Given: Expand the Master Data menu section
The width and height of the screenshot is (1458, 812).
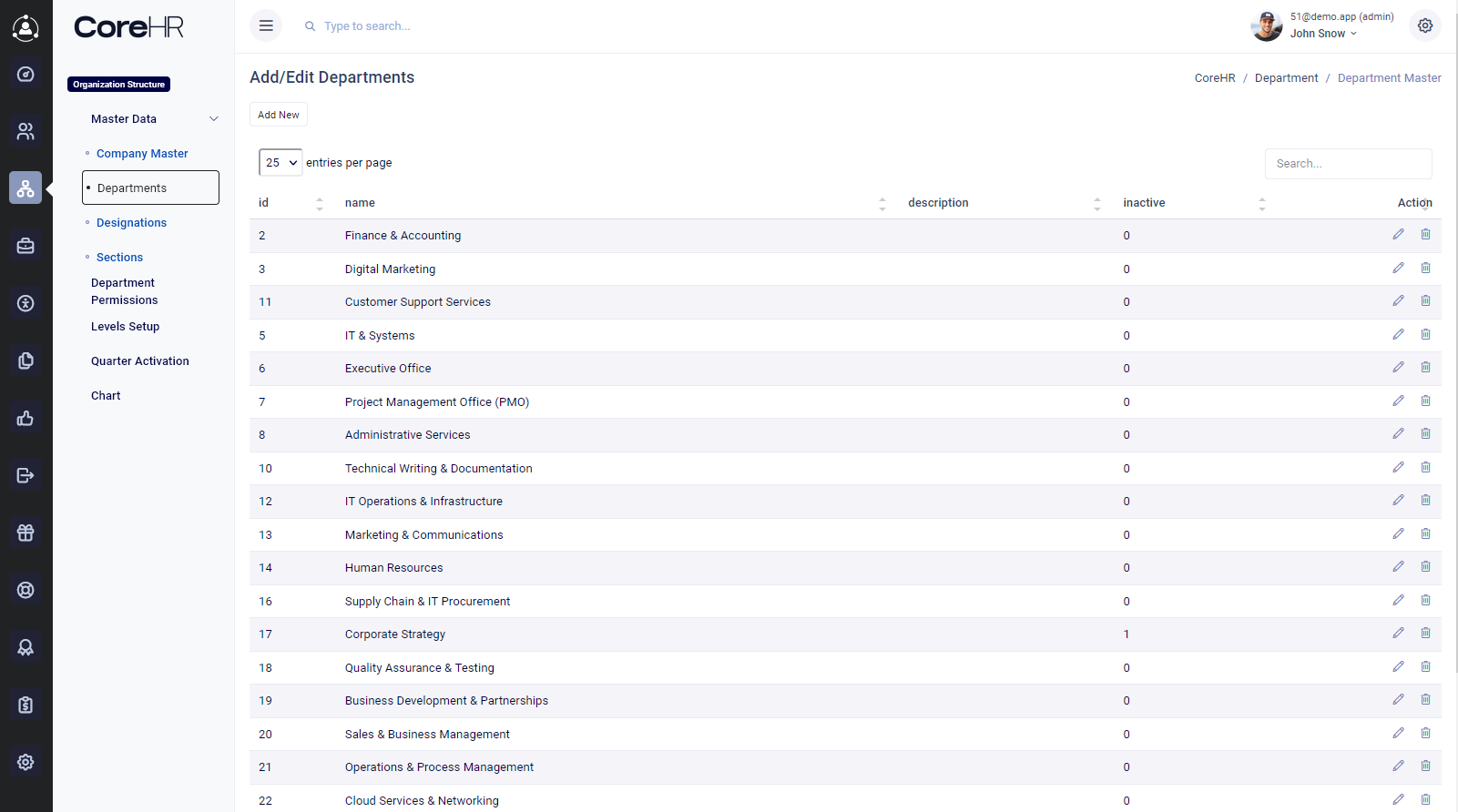Looking at the screenshot, I should tap(153, 119).
